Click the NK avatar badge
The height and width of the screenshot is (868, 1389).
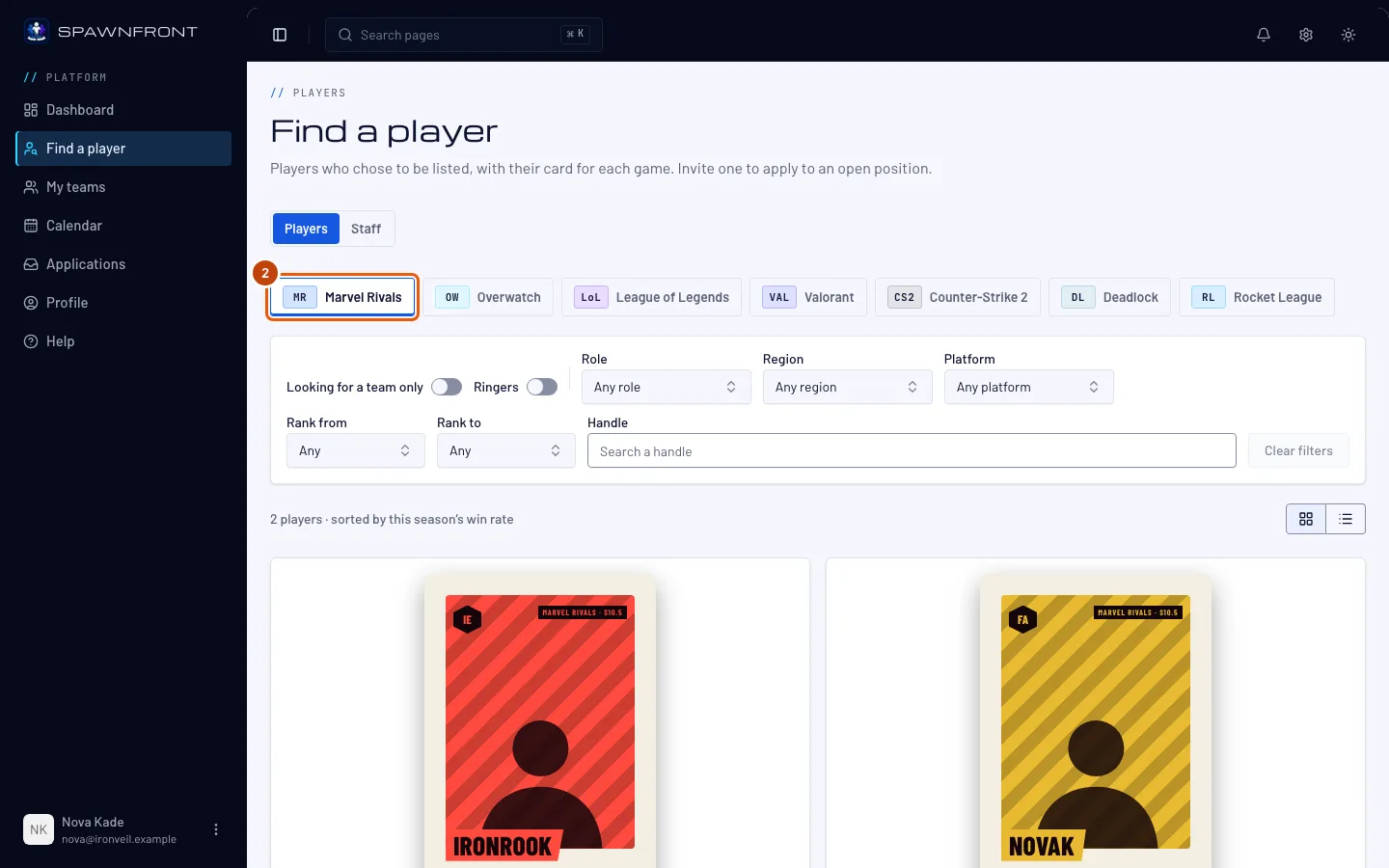[39, 829]
